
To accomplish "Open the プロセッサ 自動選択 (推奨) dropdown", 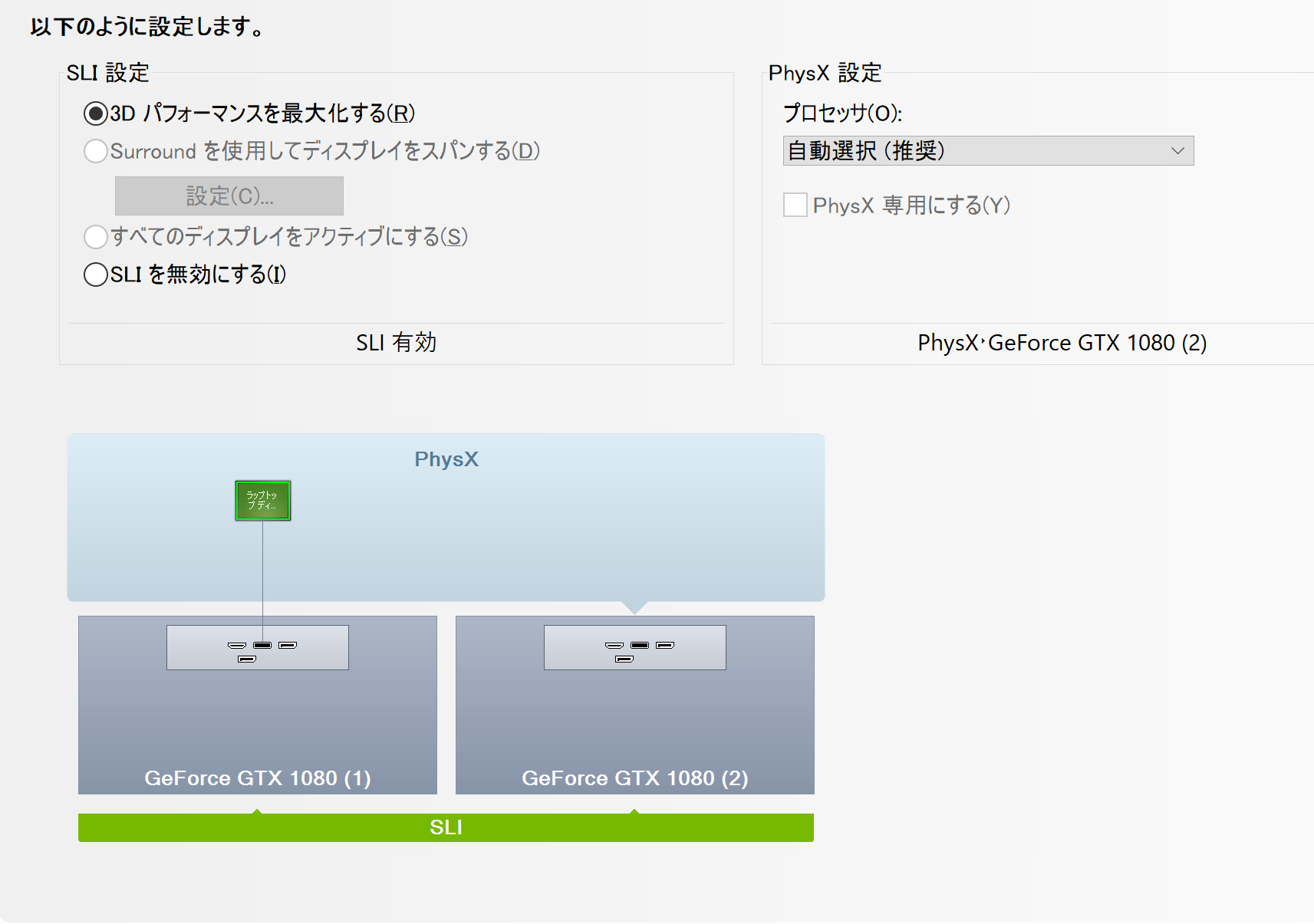I will [987, 151].
